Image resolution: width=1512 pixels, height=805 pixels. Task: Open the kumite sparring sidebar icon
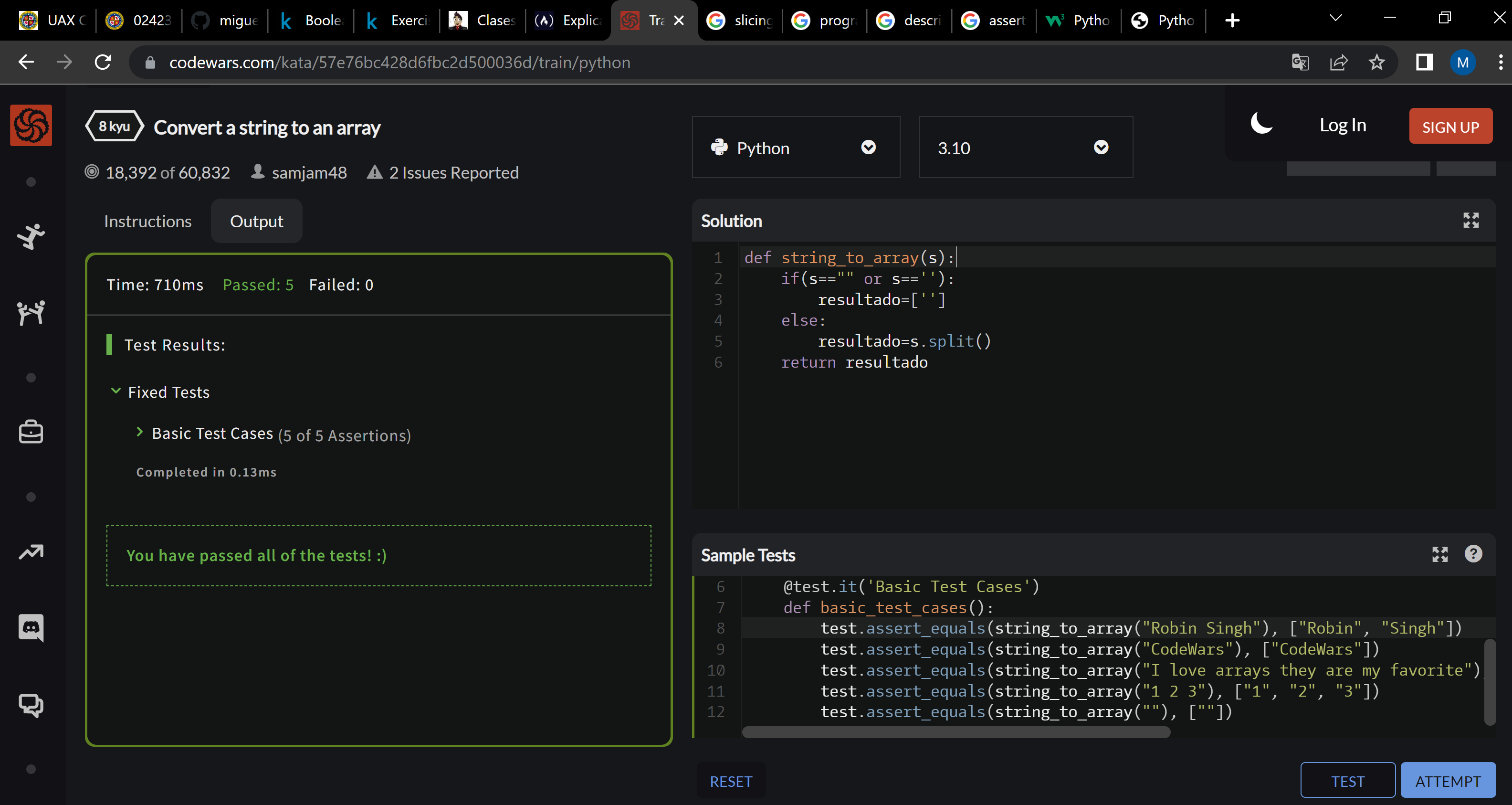31,312
